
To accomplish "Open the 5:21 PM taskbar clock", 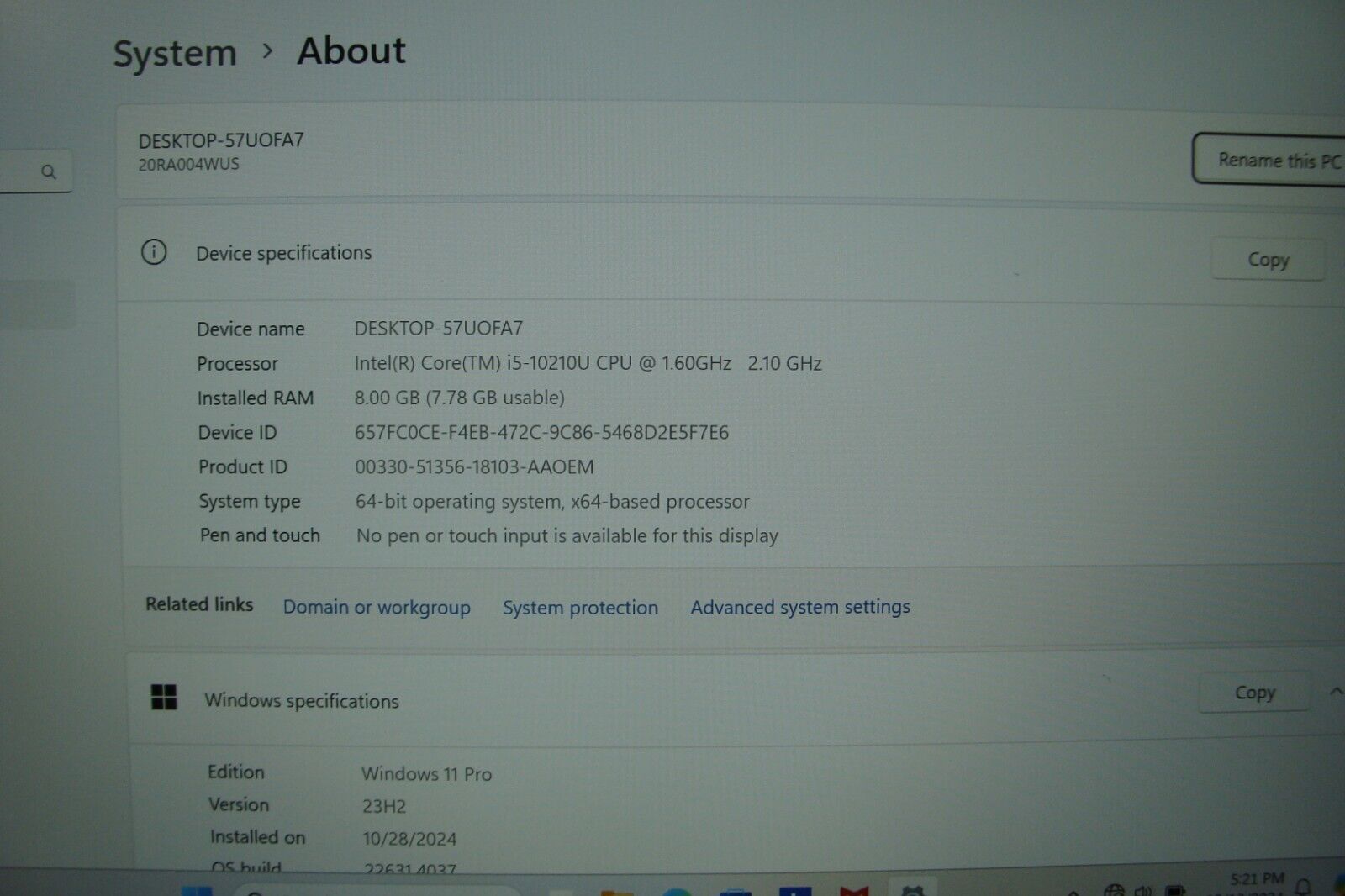I will [1257, 880].
